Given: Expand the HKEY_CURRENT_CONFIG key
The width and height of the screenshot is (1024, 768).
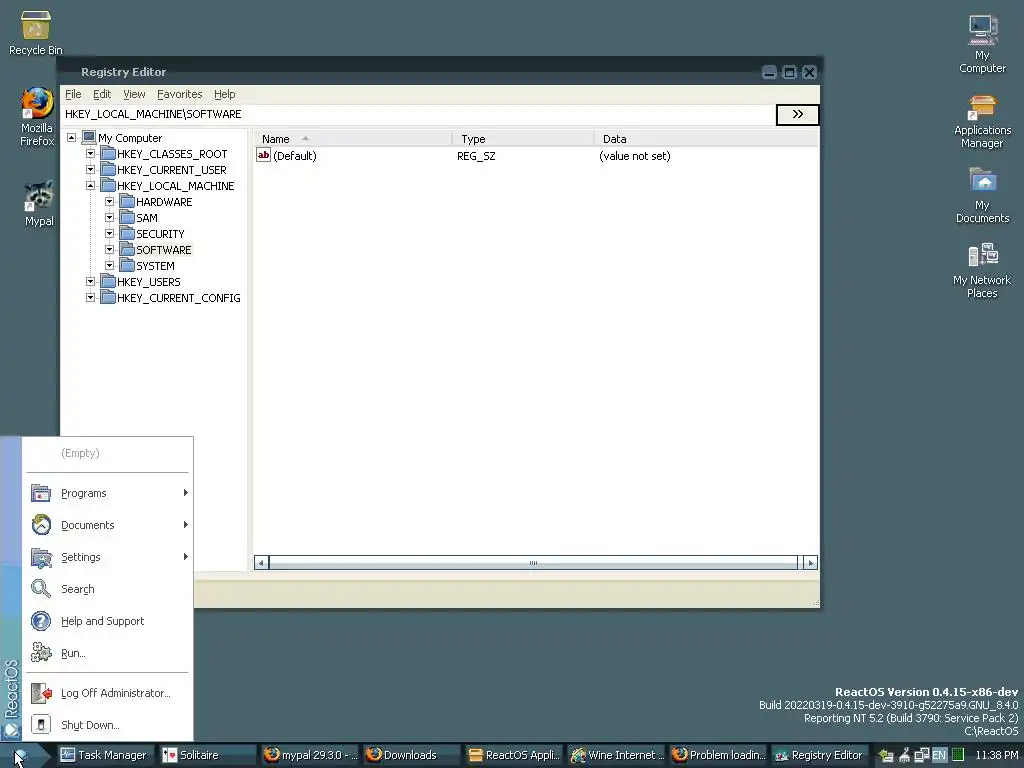Looking at the screenshot, I should [x=91, y=298].
